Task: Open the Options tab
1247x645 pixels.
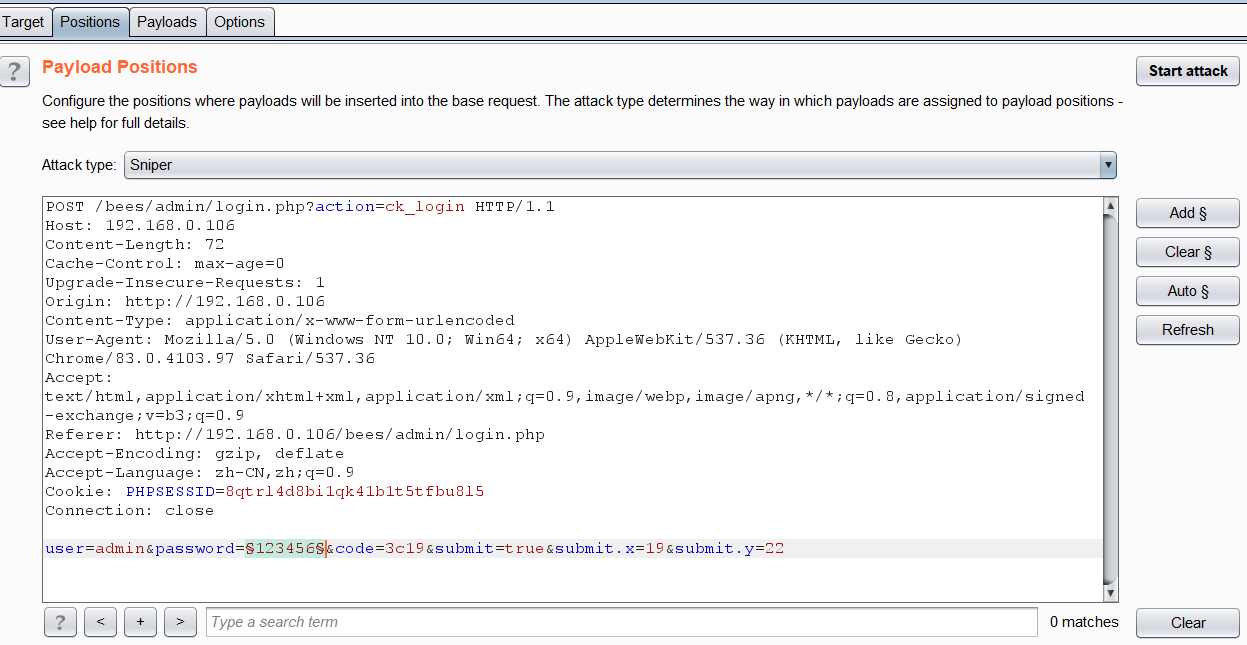Action: [240, 22]
